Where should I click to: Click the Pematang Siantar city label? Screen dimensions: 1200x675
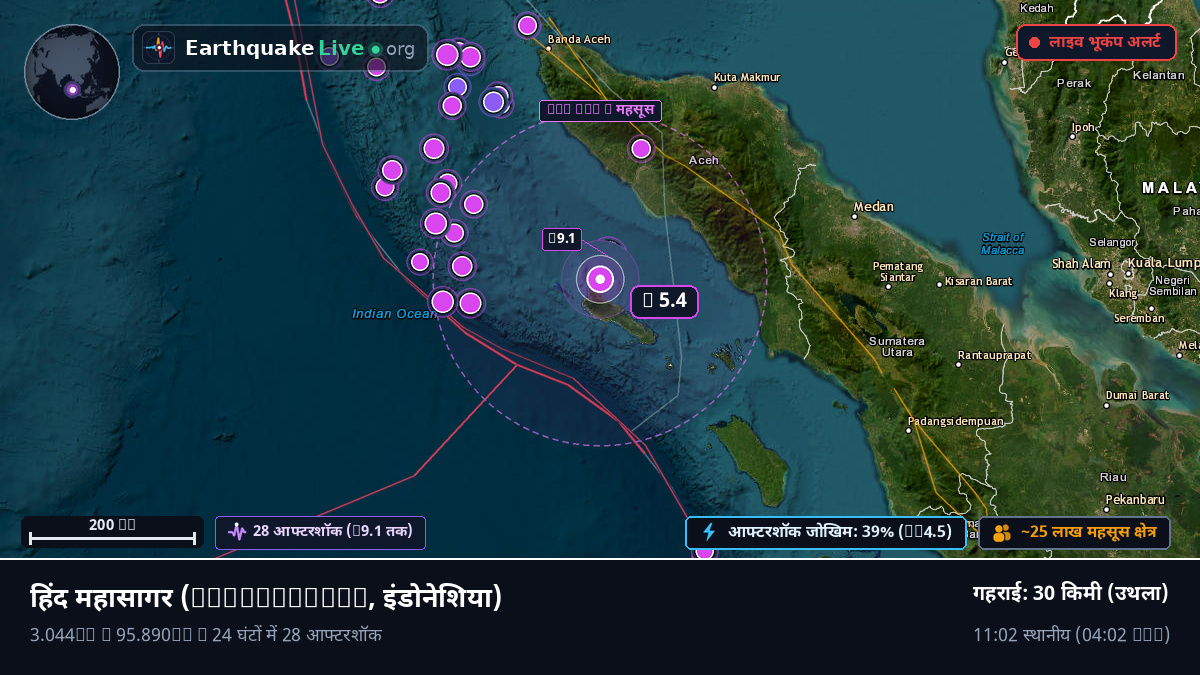click(897, 271)
